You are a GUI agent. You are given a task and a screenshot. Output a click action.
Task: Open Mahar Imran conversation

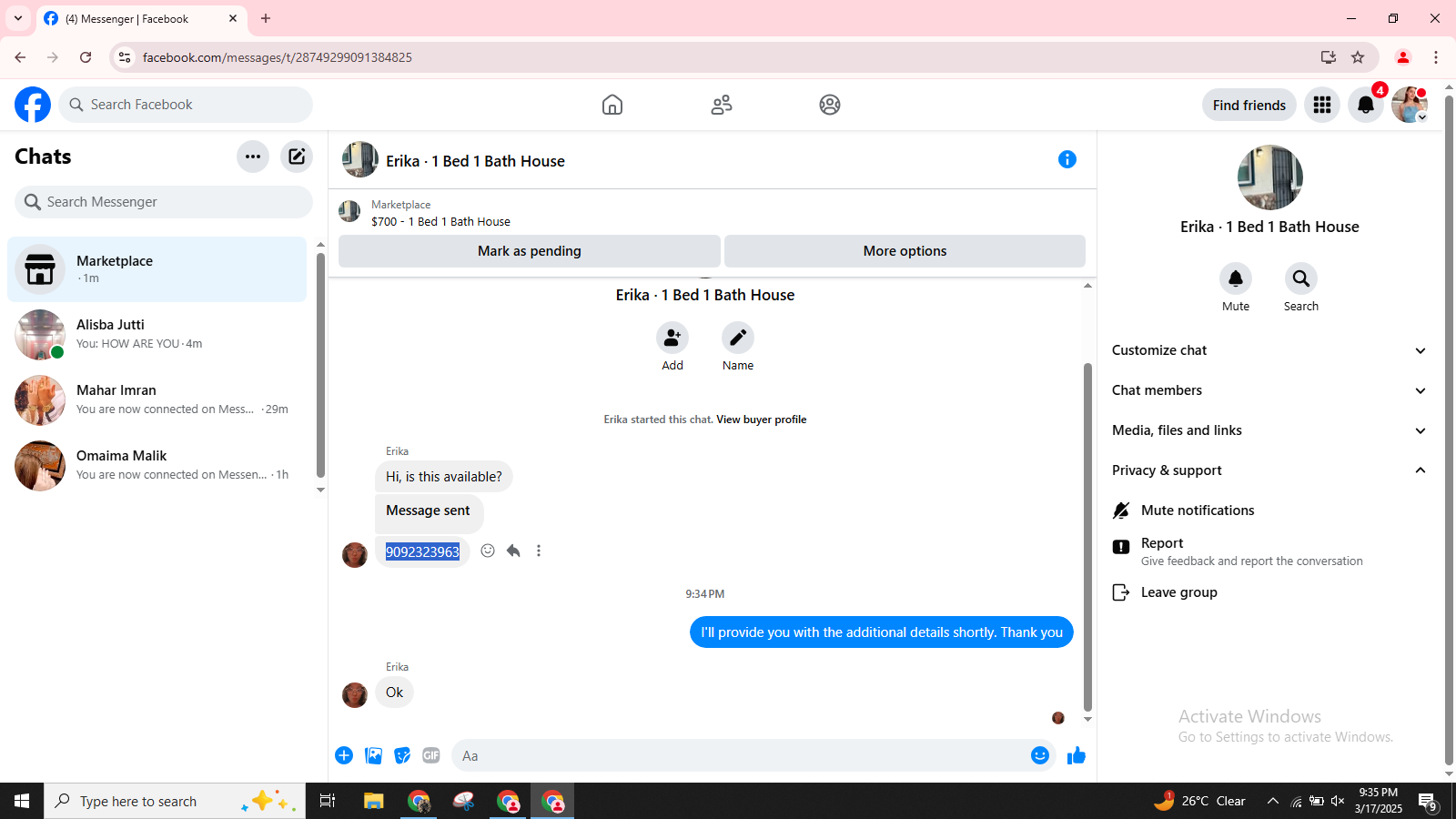click(x=157, y=400)
